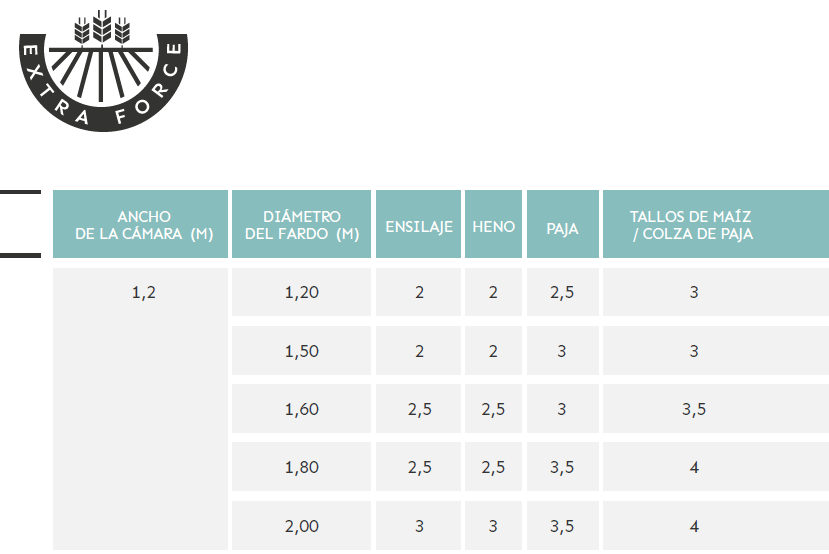The height and width of the screenshot is (554, 829).
Task: Click Paja value 3 in 1,50 row
Action: click(x=563, y=350)
